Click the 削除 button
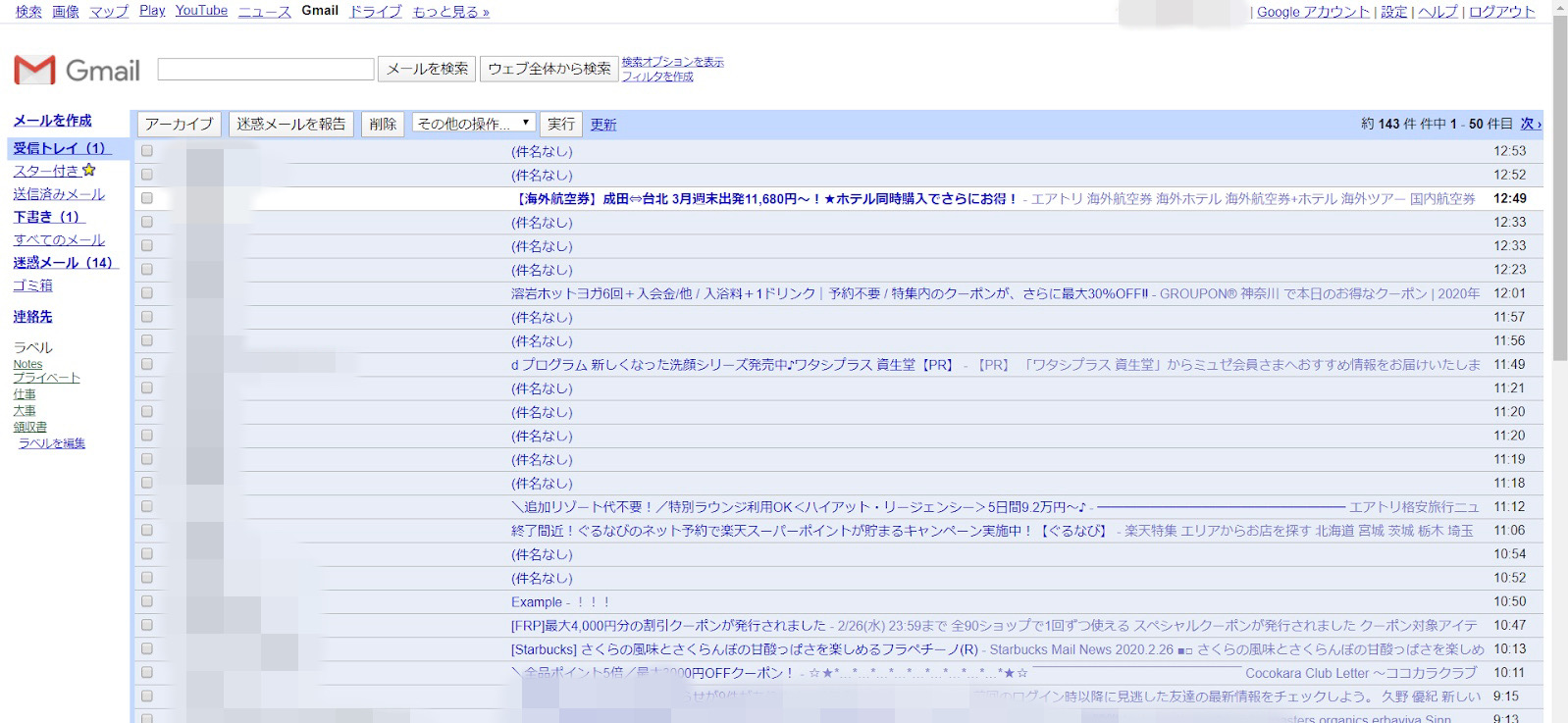This screenshot has width=1568, height=723. [383, 124]
